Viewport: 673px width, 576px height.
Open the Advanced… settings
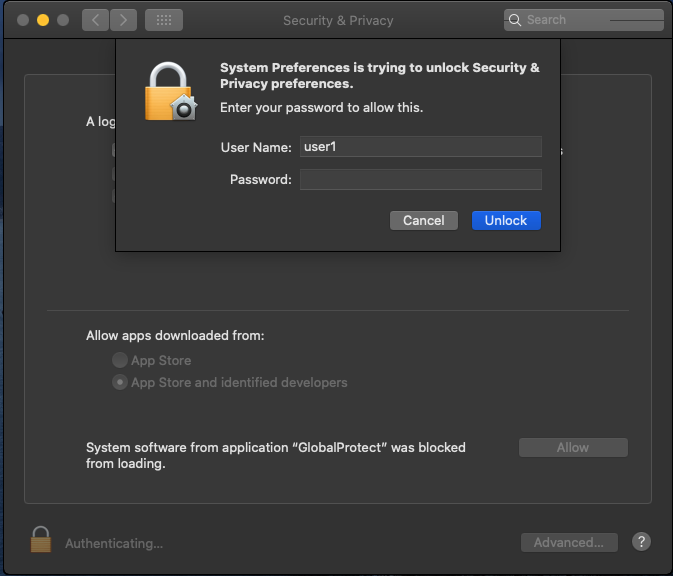(x=569, y=542)
